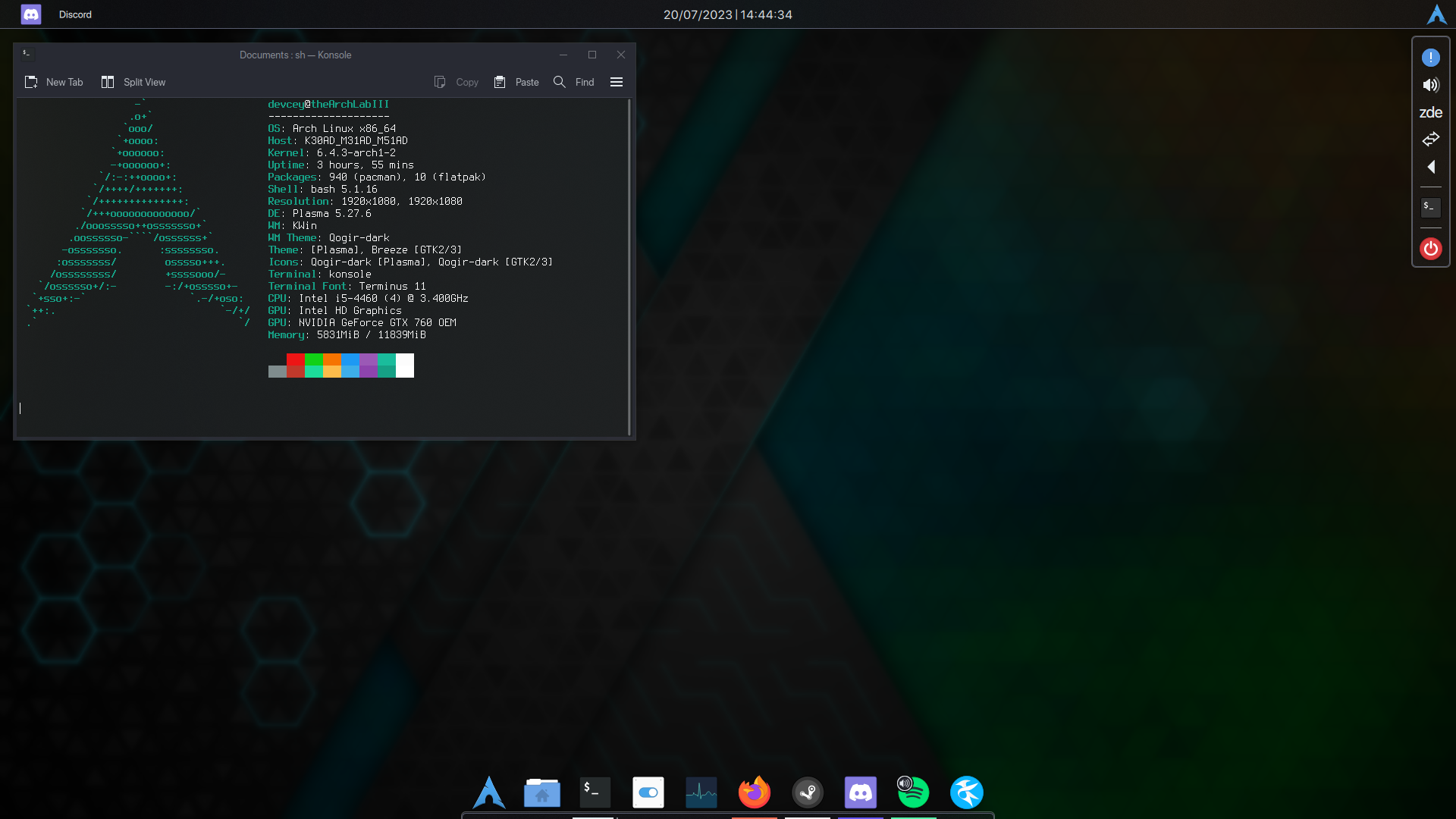This screenshot has width=1456, height=819.
Task: Click the zde keyboard layout indicator
Action: (1430, 112)
